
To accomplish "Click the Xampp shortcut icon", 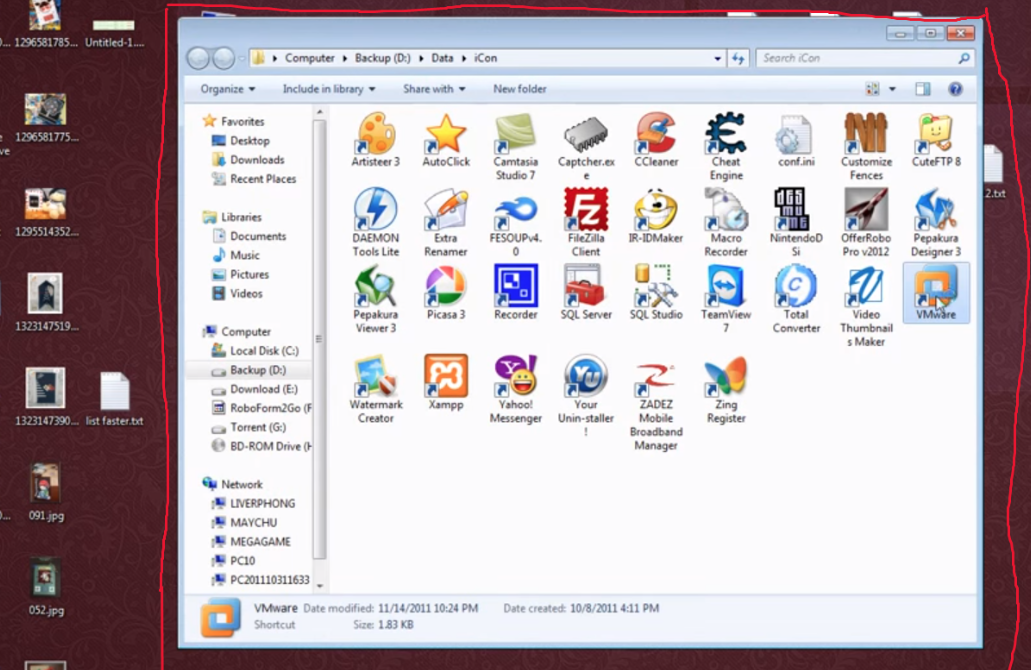I will [446, 377].
